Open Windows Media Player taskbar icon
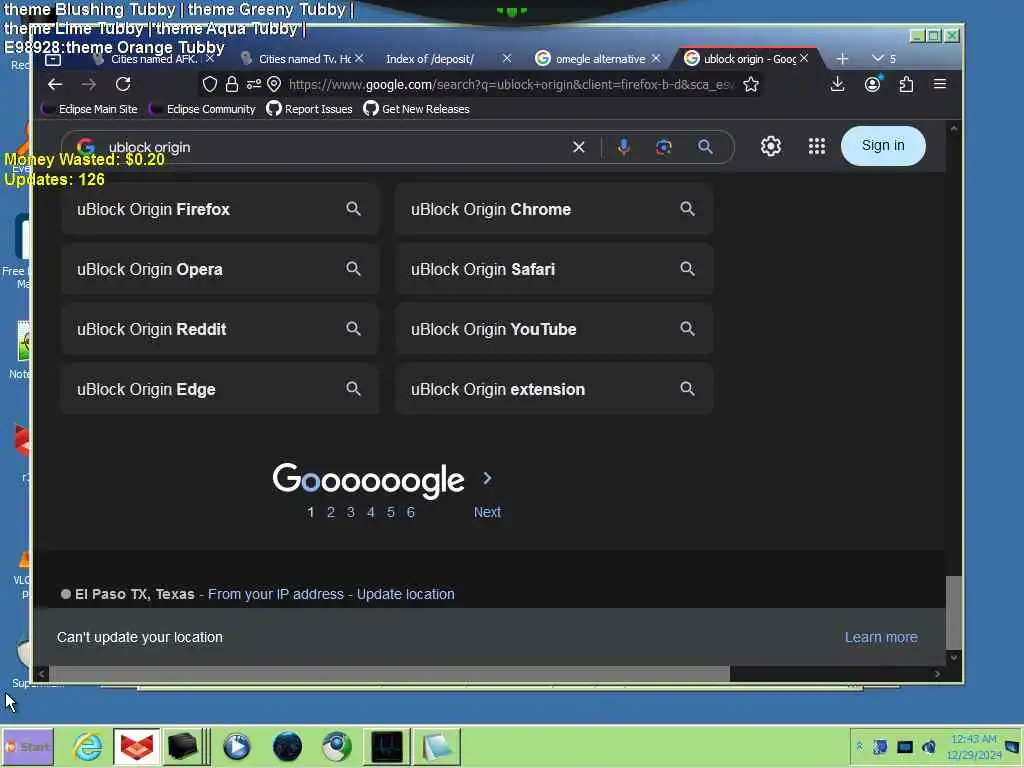 pyautogui.click(x=236, y=746)
